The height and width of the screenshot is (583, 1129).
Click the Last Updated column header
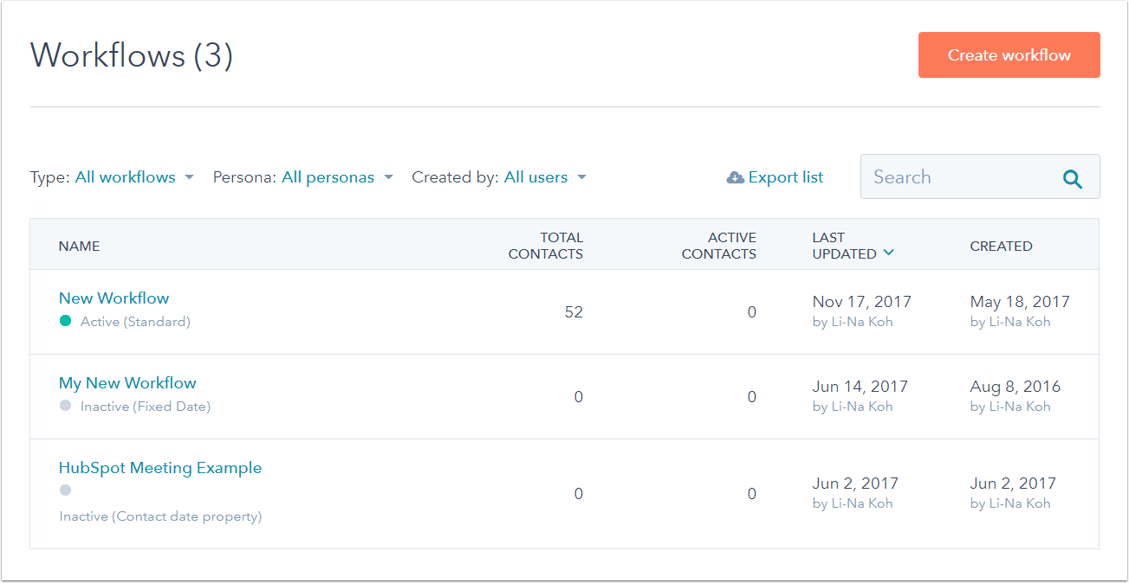point(845,246)
